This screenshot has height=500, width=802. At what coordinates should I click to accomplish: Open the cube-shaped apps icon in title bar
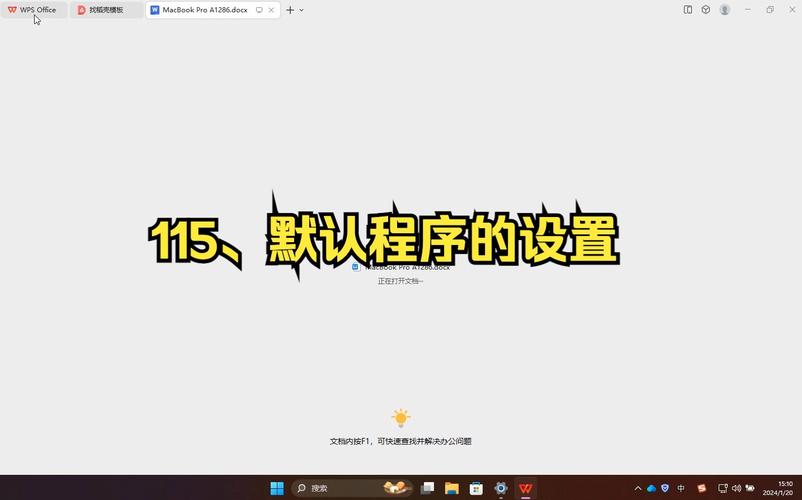(x=706, y=9)
